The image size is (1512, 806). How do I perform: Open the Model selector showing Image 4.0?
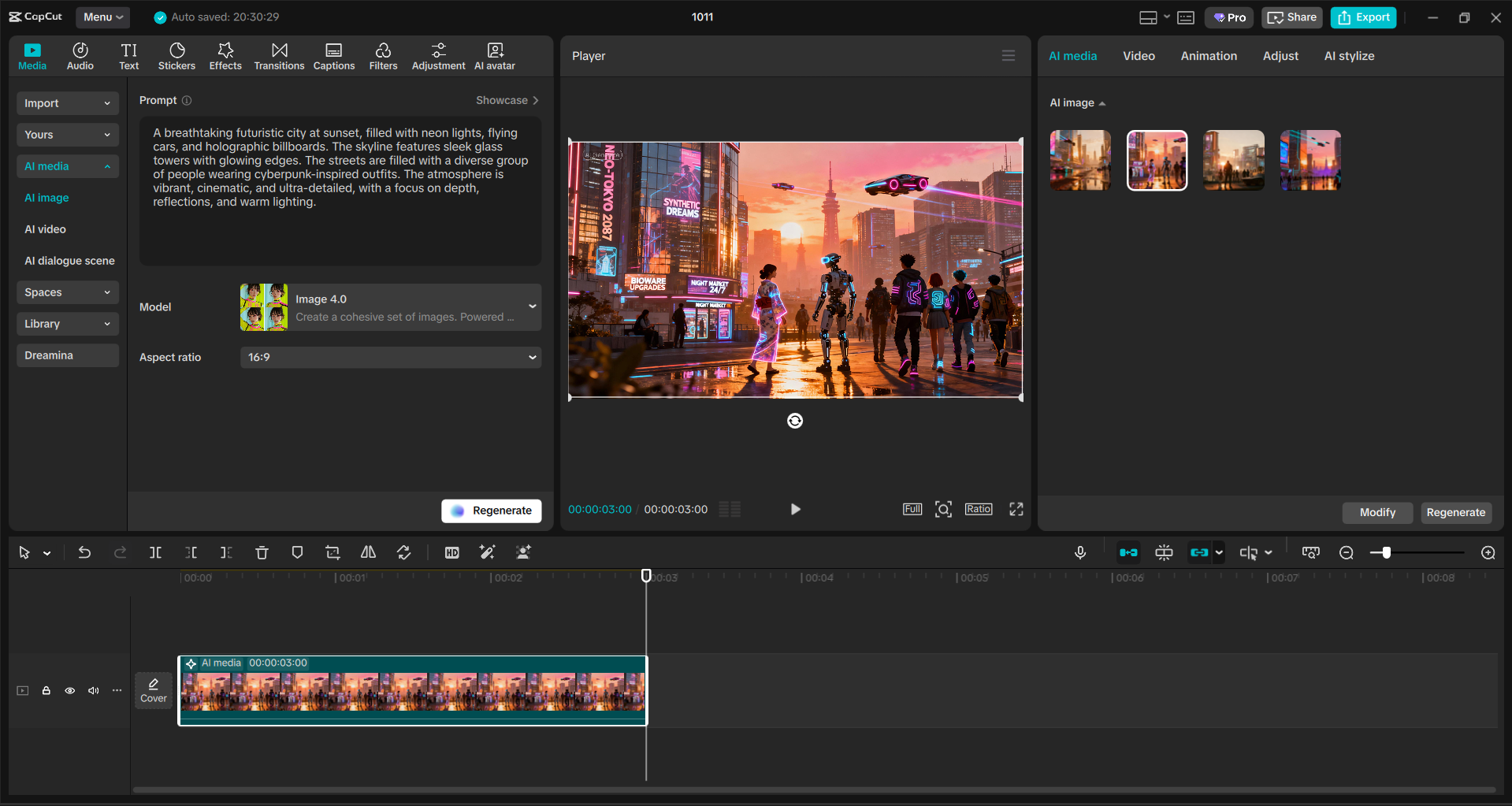390,306
